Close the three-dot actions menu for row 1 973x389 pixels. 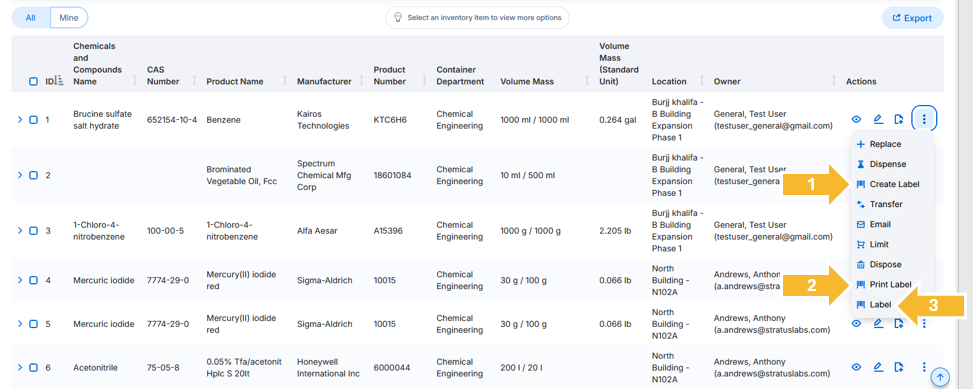coord(924,119)
